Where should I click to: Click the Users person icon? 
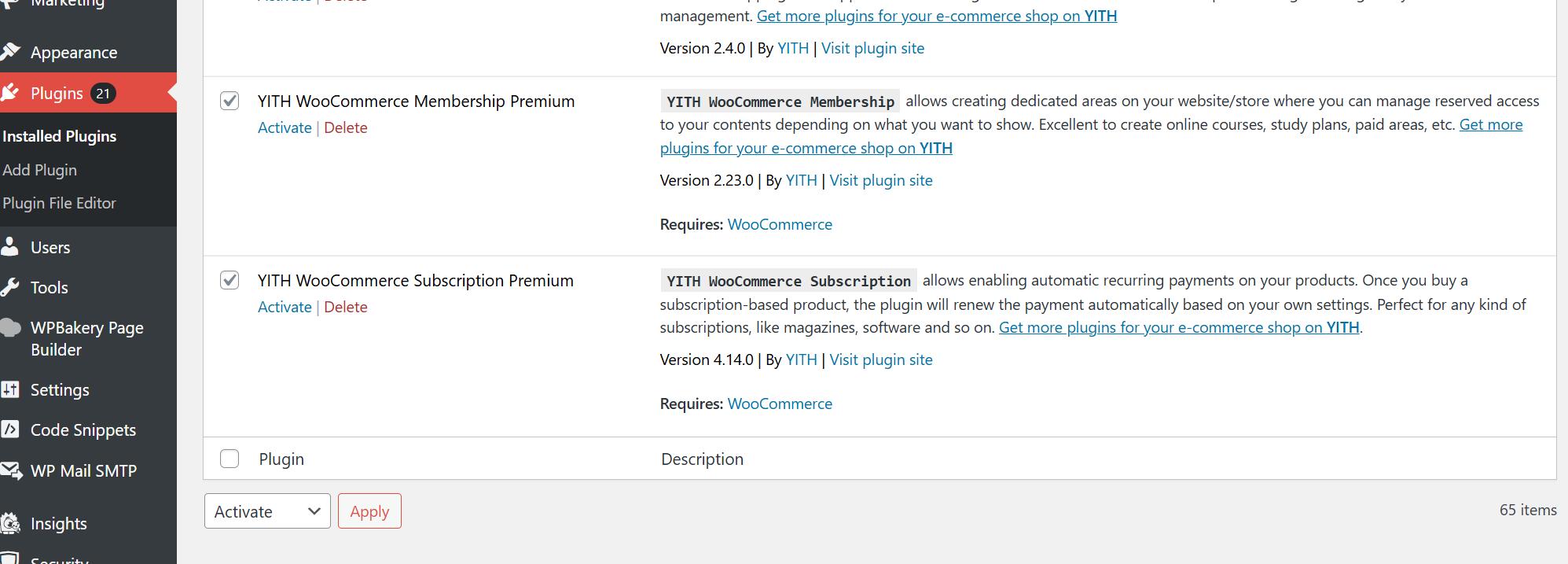pos(10,247)
